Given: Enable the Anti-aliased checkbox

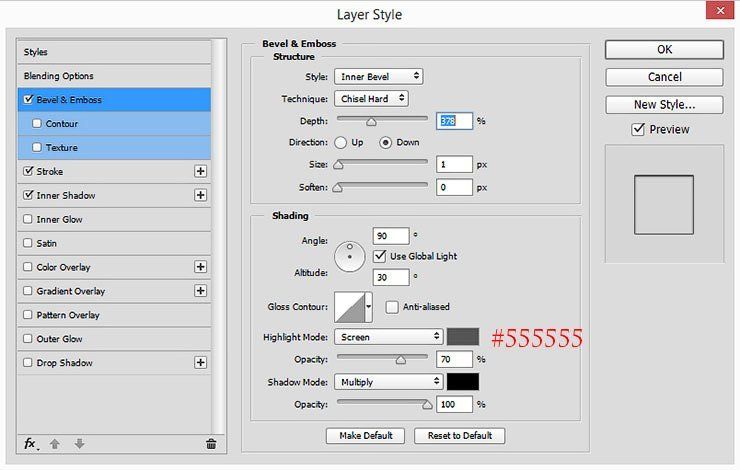Looking at the screenshot, I should pos(392,307).
